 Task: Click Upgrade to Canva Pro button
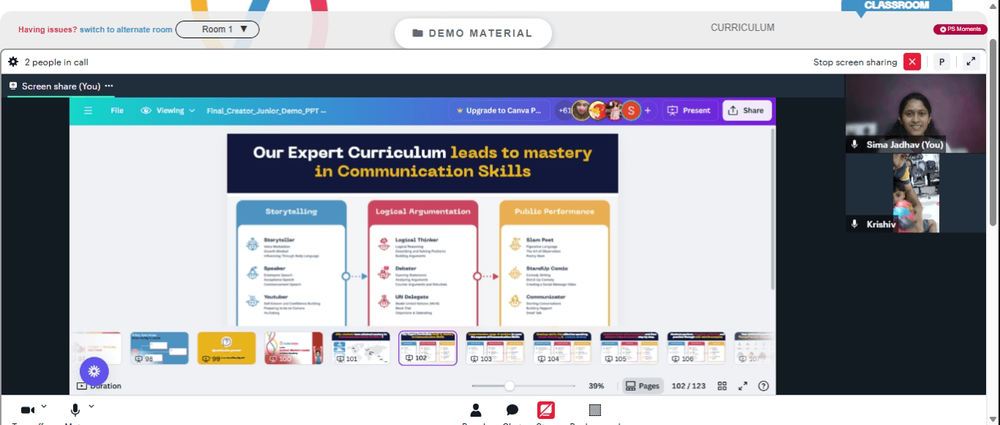(499, 110)
